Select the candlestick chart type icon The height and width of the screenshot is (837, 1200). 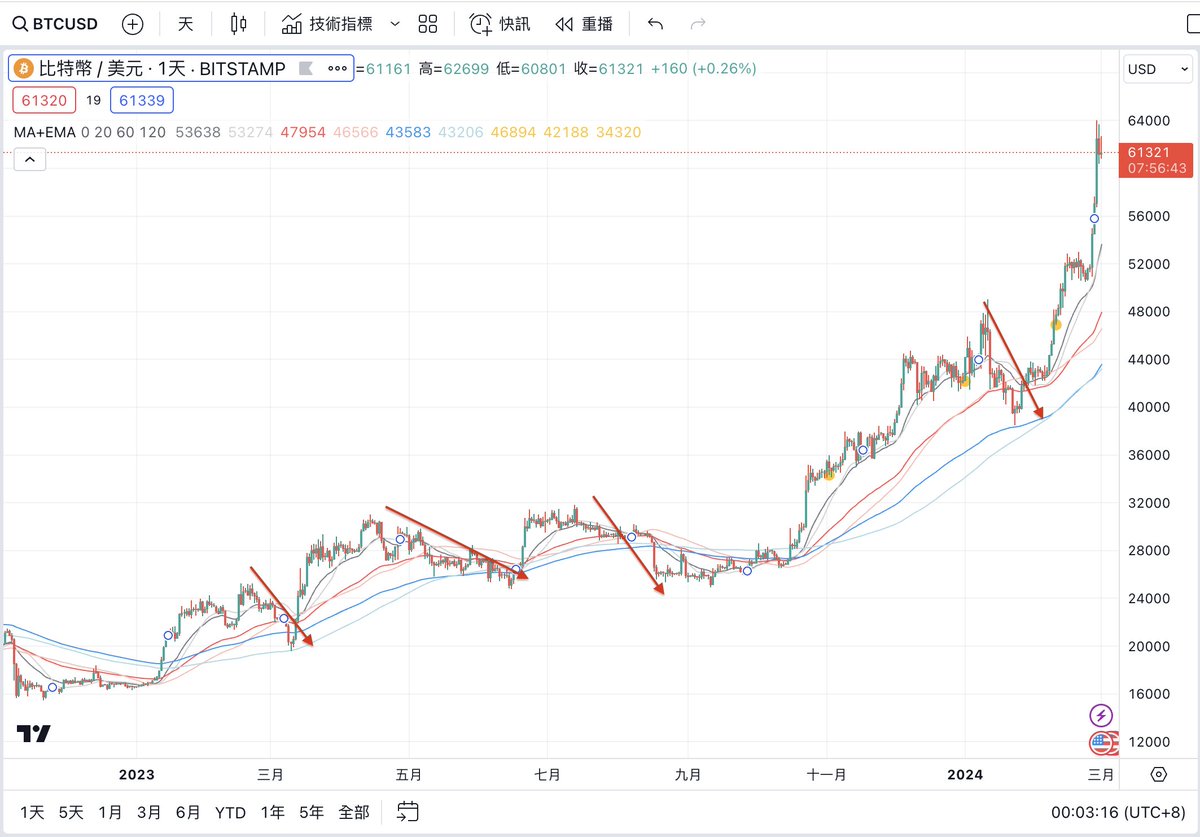pos(238,23)
